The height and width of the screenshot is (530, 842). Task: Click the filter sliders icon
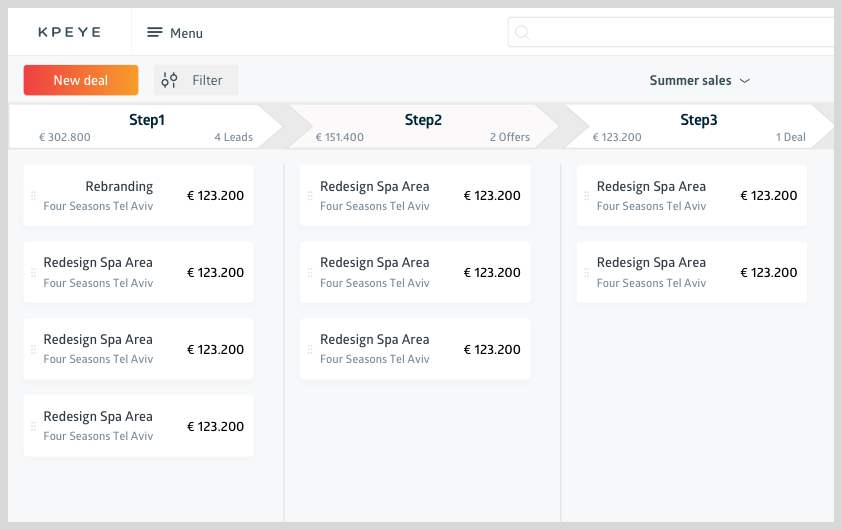(170, 80)
